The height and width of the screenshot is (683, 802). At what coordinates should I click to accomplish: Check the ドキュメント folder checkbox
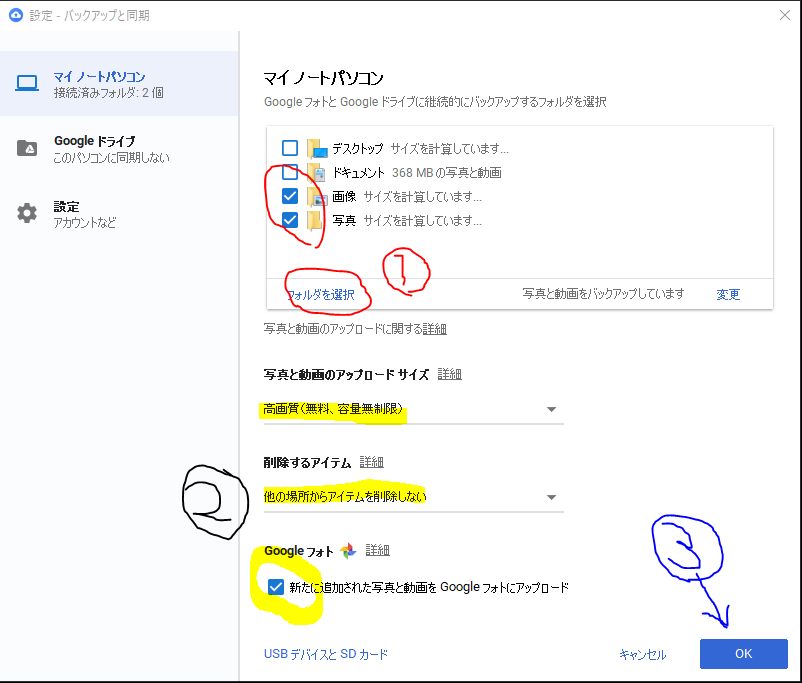pyautogui.click(x=290, y=172)
